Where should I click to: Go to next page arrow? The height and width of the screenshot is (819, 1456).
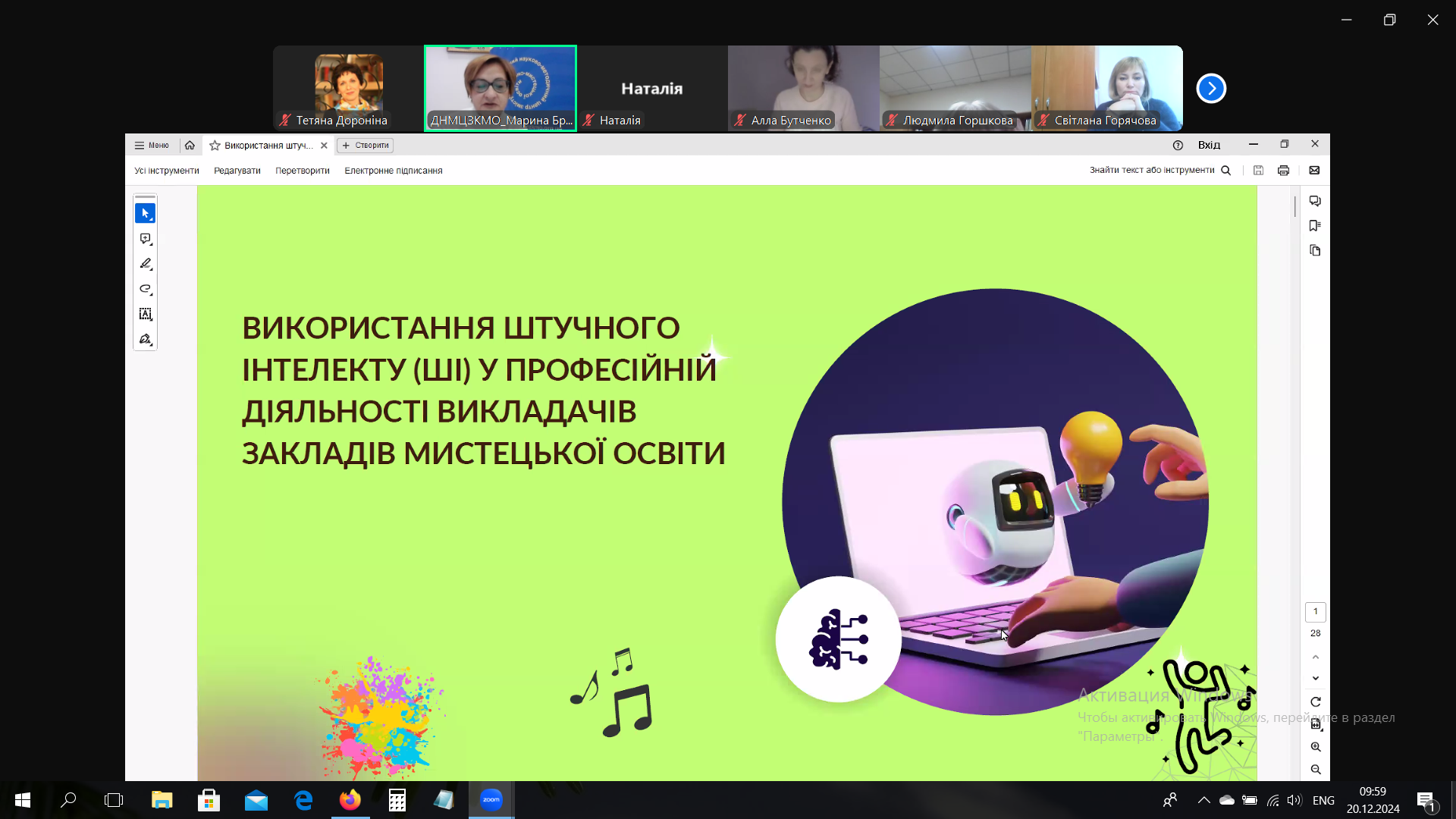[1316, 678]
